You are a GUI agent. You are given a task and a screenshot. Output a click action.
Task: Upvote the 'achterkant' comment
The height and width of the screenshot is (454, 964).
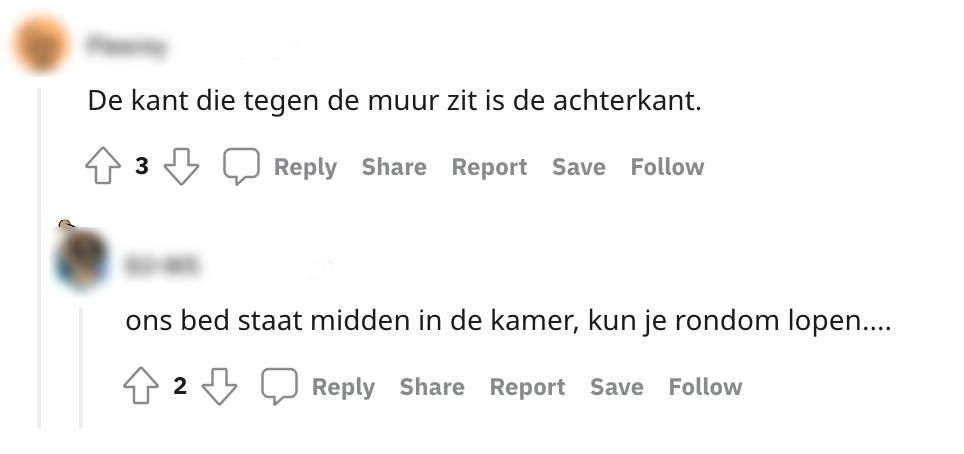pos(103,167)
